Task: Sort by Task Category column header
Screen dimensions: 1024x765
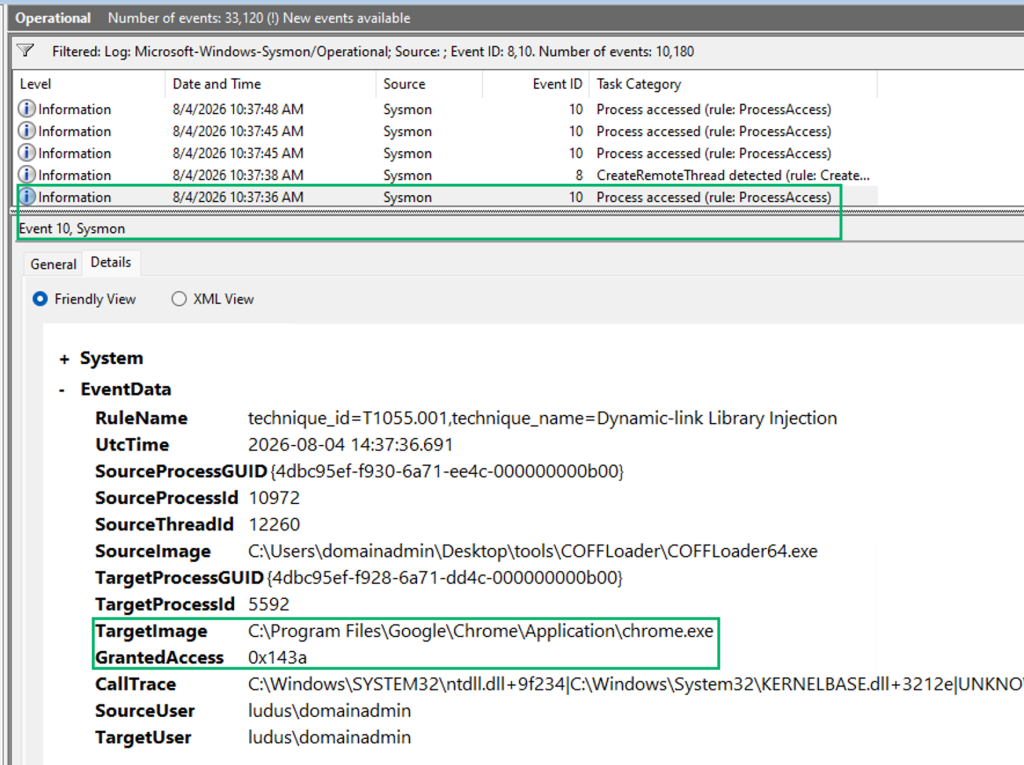Action: 733,84
